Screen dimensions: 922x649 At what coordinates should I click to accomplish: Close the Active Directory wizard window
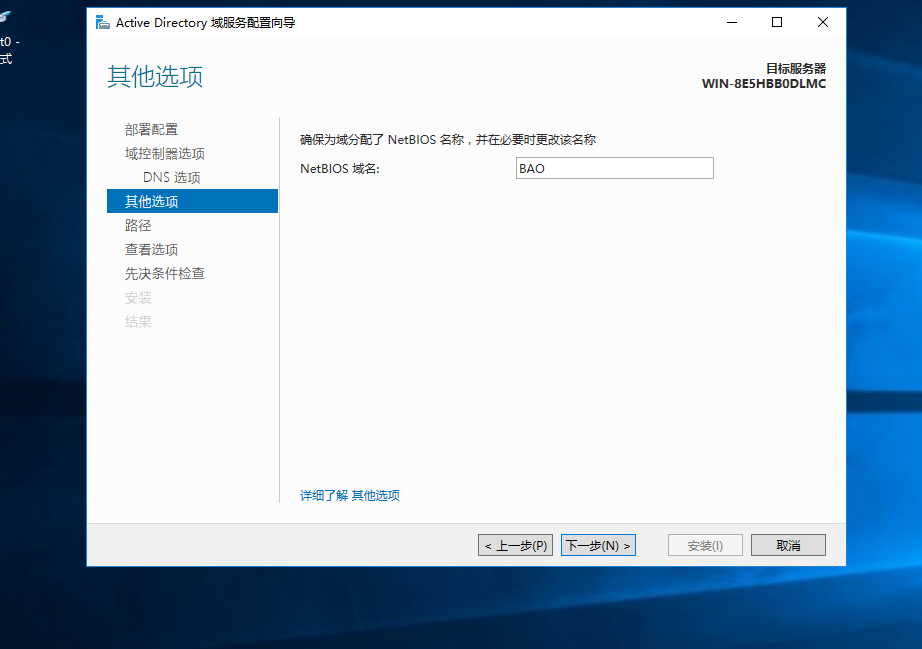(x=823, y=22)
